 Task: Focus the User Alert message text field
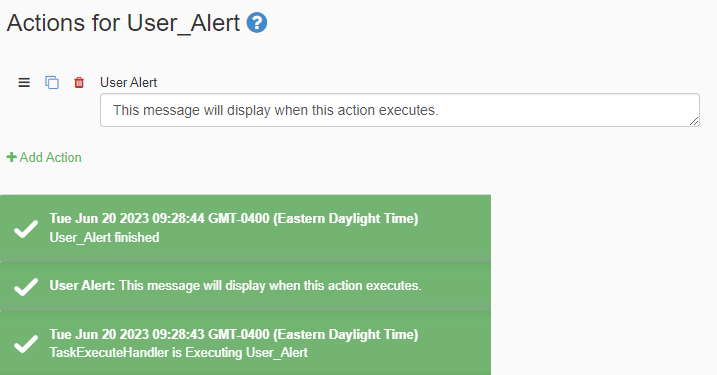(x=400, y=110)
